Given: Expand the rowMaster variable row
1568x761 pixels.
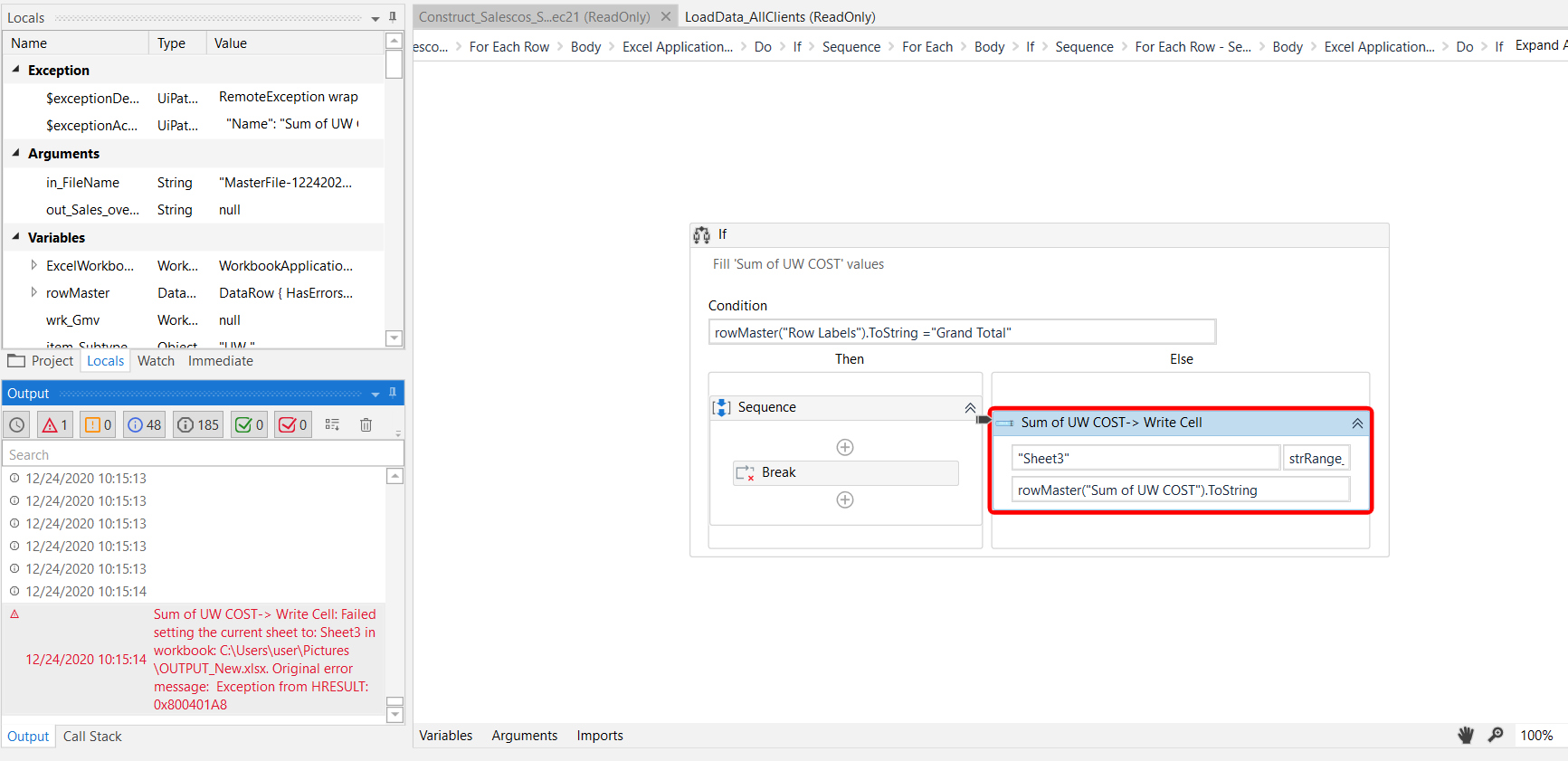Looking at the screenshot, I should (x=33, y=292).
